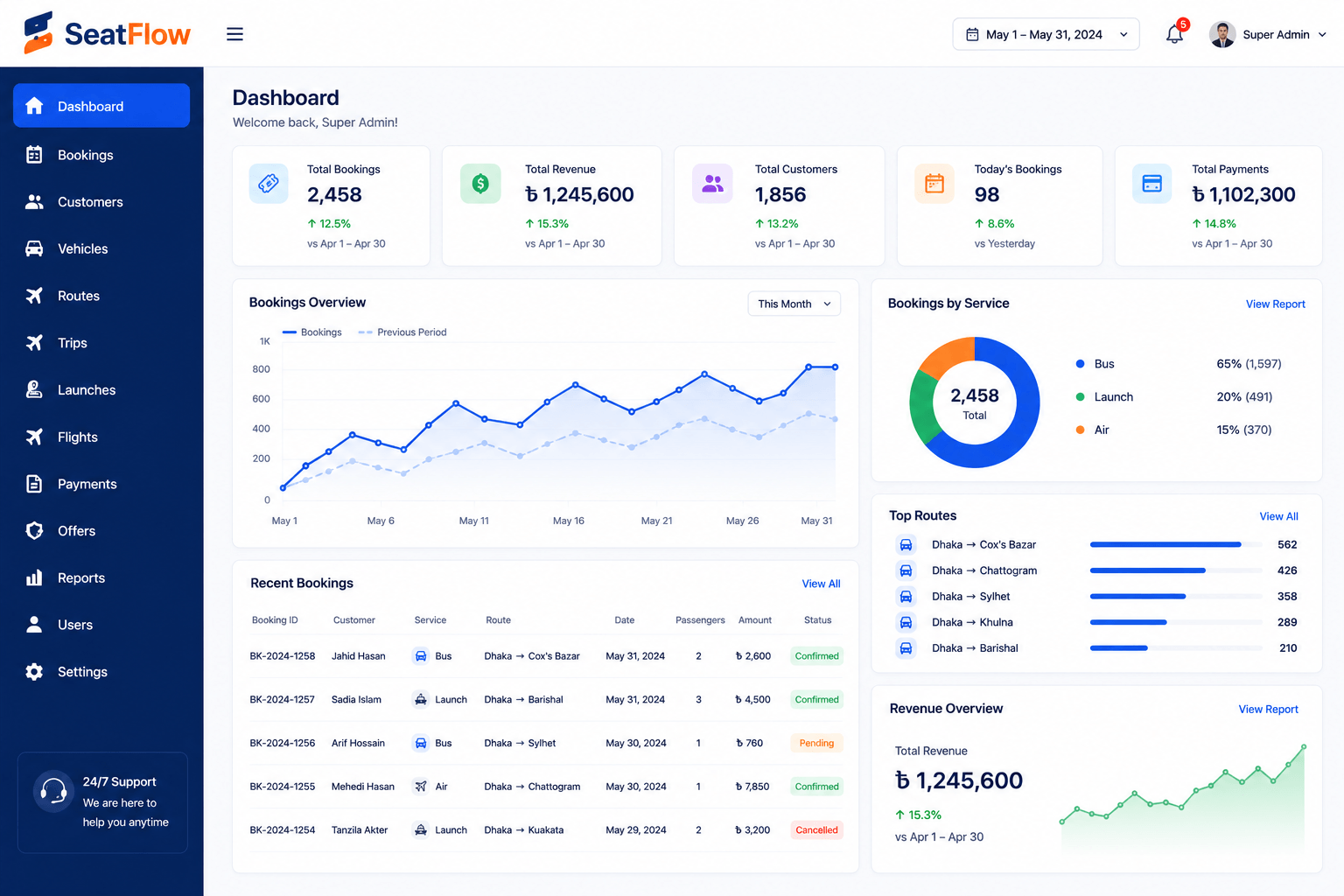1344x896 pixels.
Task: Click the Offers badge icon
Action: click(34, 530)
